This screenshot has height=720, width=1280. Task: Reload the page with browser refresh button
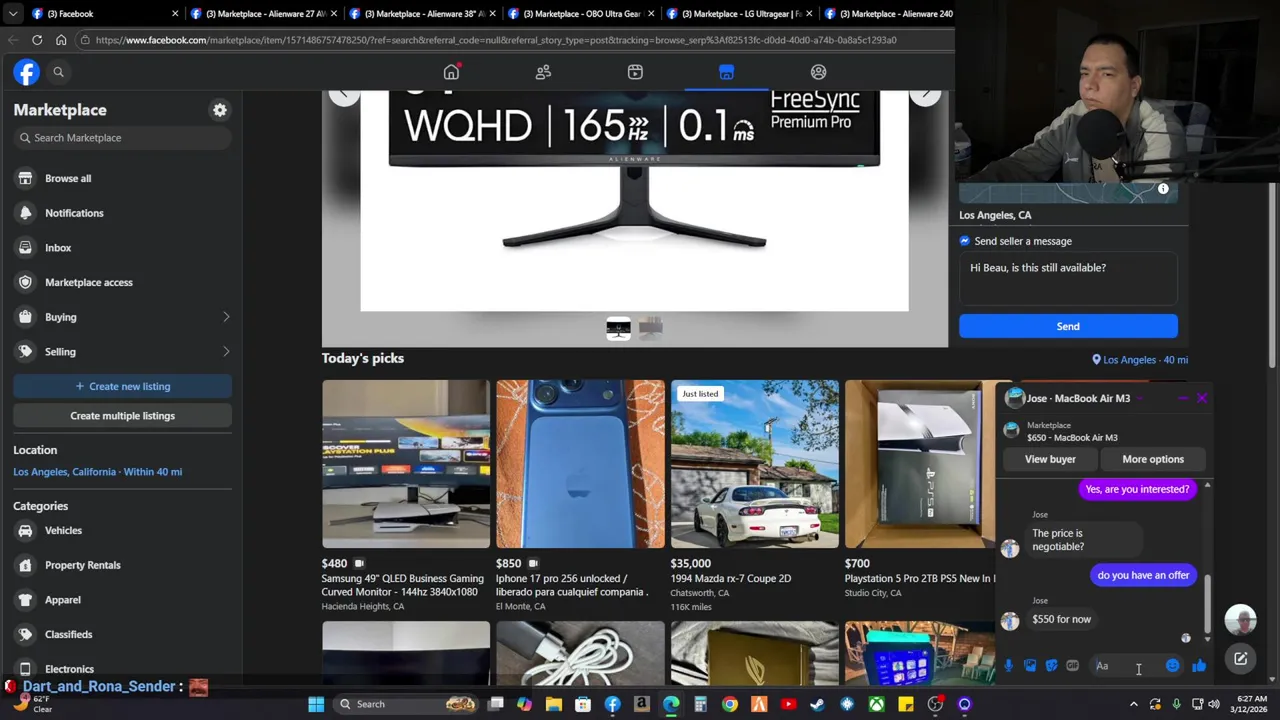point(37,40)
